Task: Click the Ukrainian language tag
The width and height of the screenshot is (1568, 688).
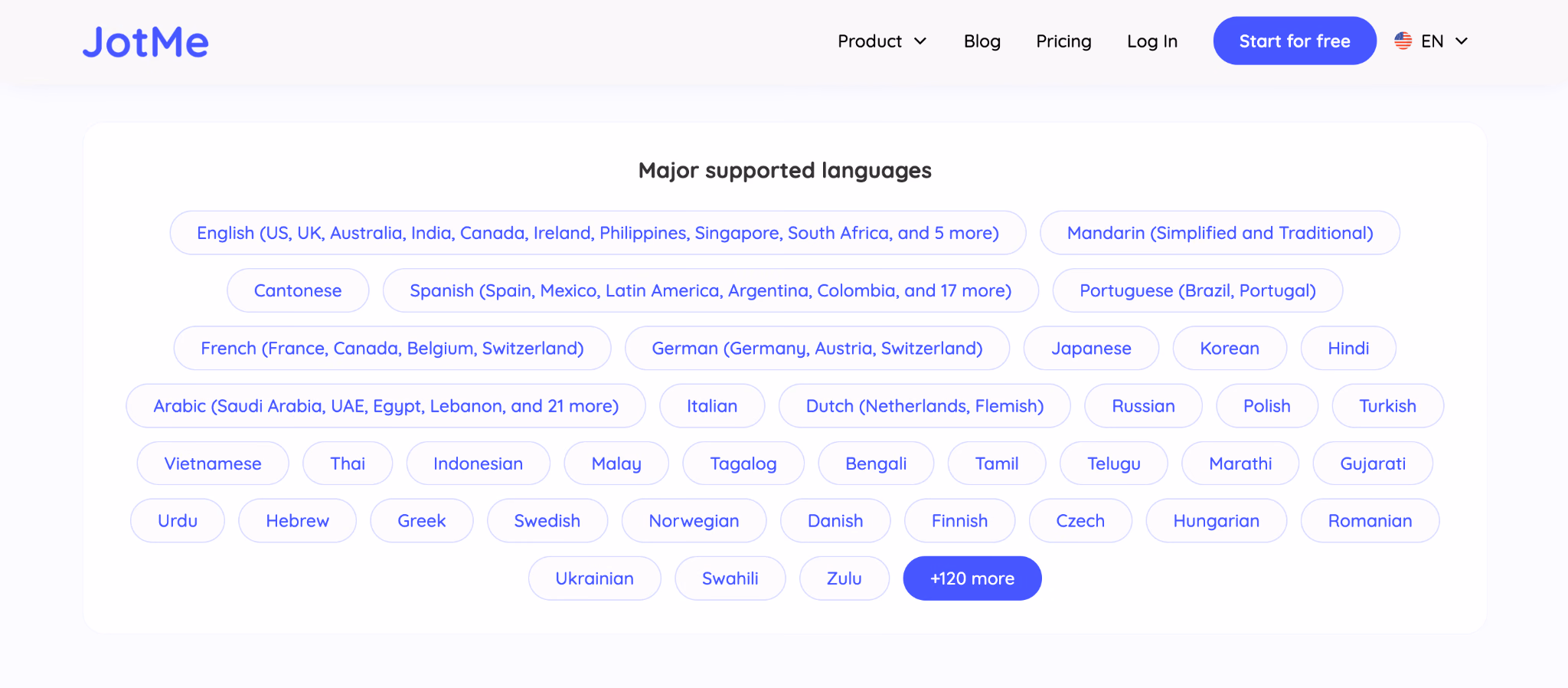Action: [595, 578]
